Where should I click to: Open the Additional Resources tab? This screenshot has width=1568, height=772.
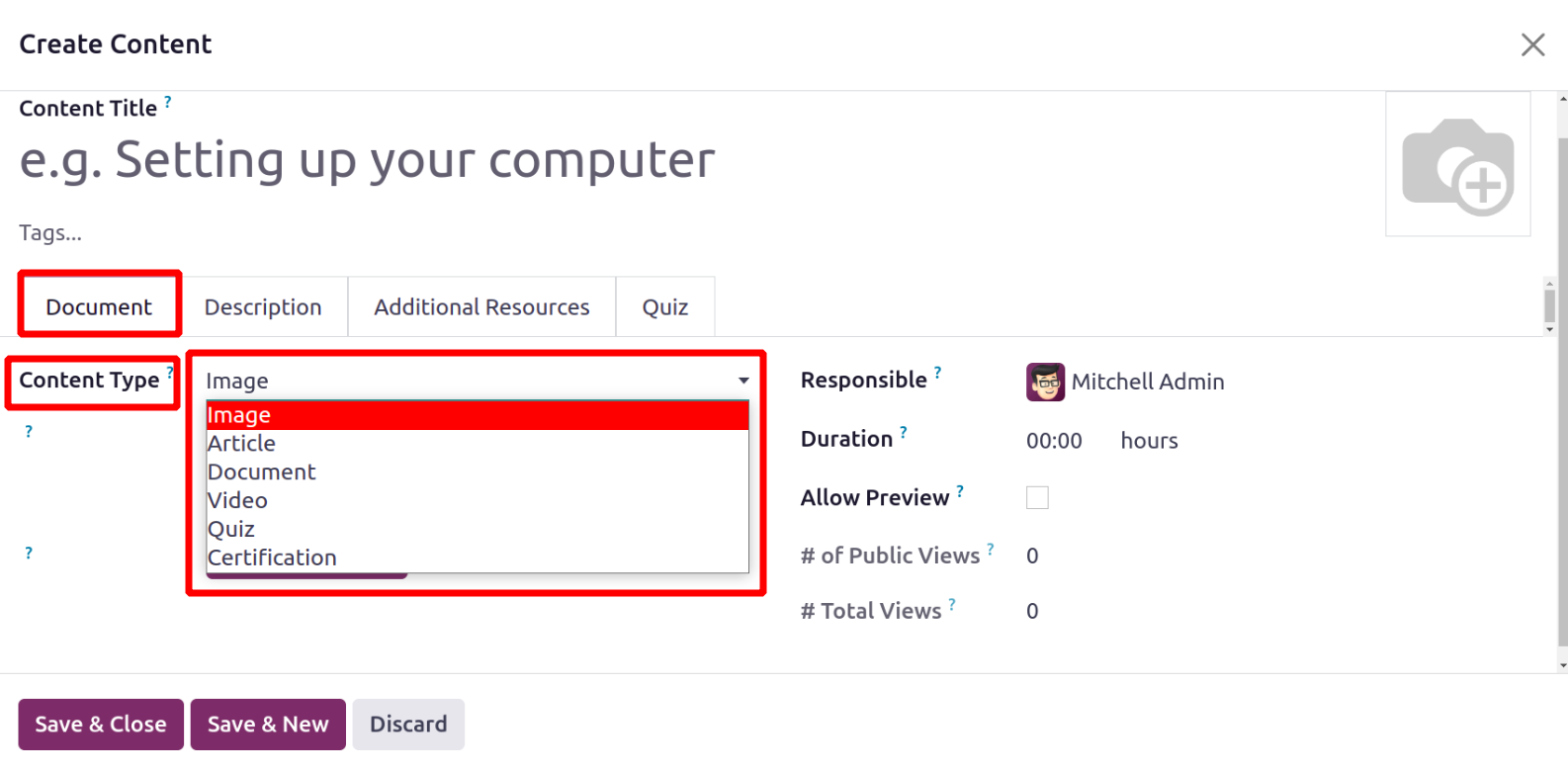tap(481, 307)
